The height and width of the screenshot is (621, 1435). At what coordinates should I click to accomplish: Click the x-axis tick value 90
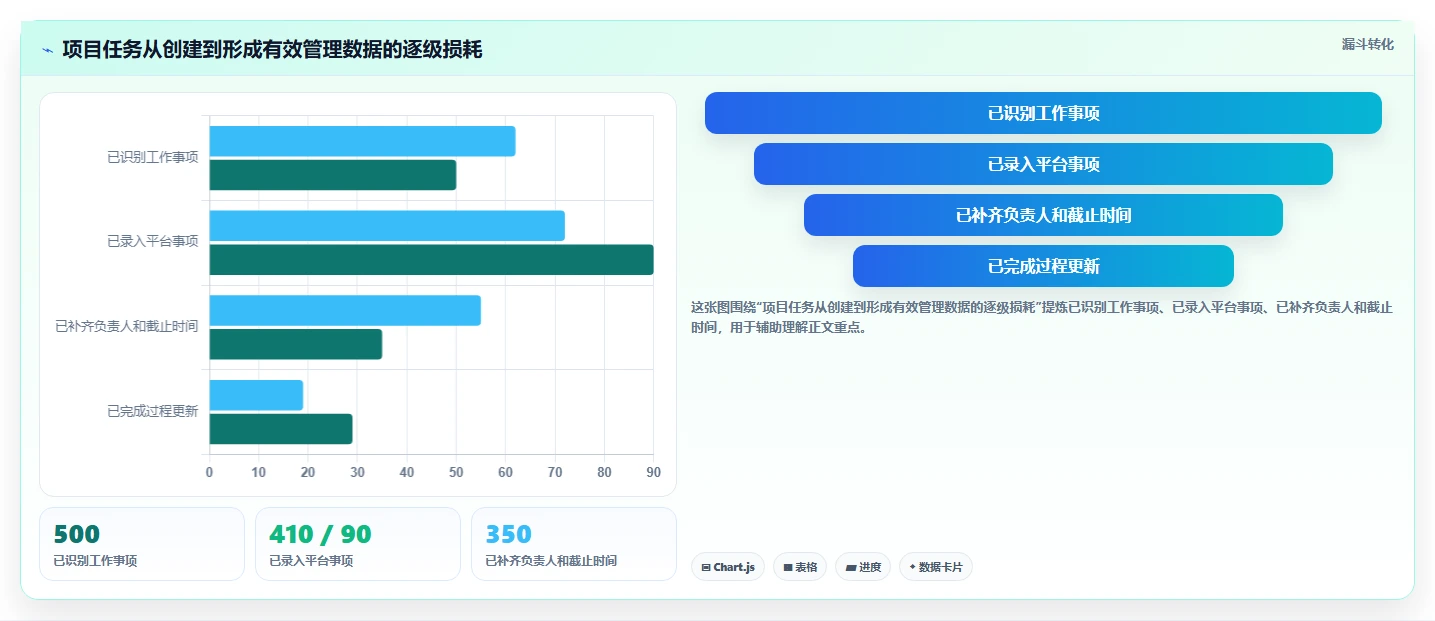pyautogui.click(x=653, y=472)
